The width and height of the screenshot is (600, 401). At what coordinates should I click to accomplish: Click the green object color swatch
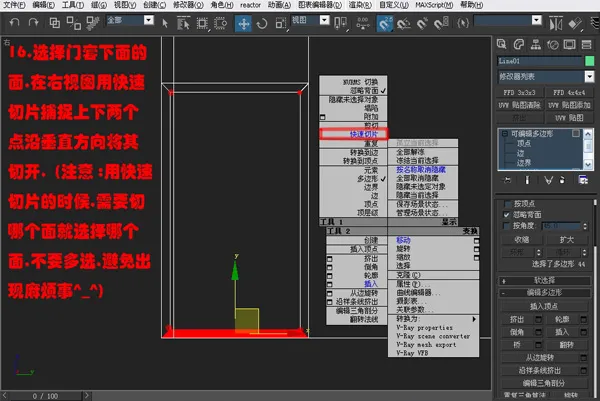589,60
